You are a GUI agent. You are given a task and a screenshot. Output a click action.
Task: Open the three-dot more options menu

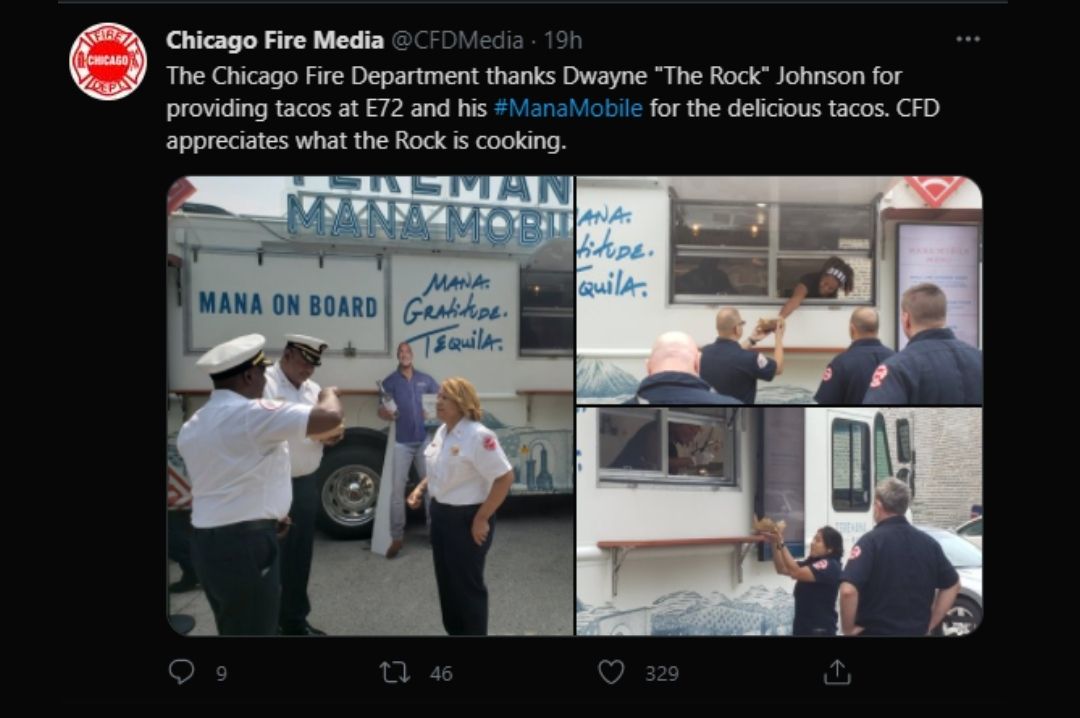click(968, 39)
